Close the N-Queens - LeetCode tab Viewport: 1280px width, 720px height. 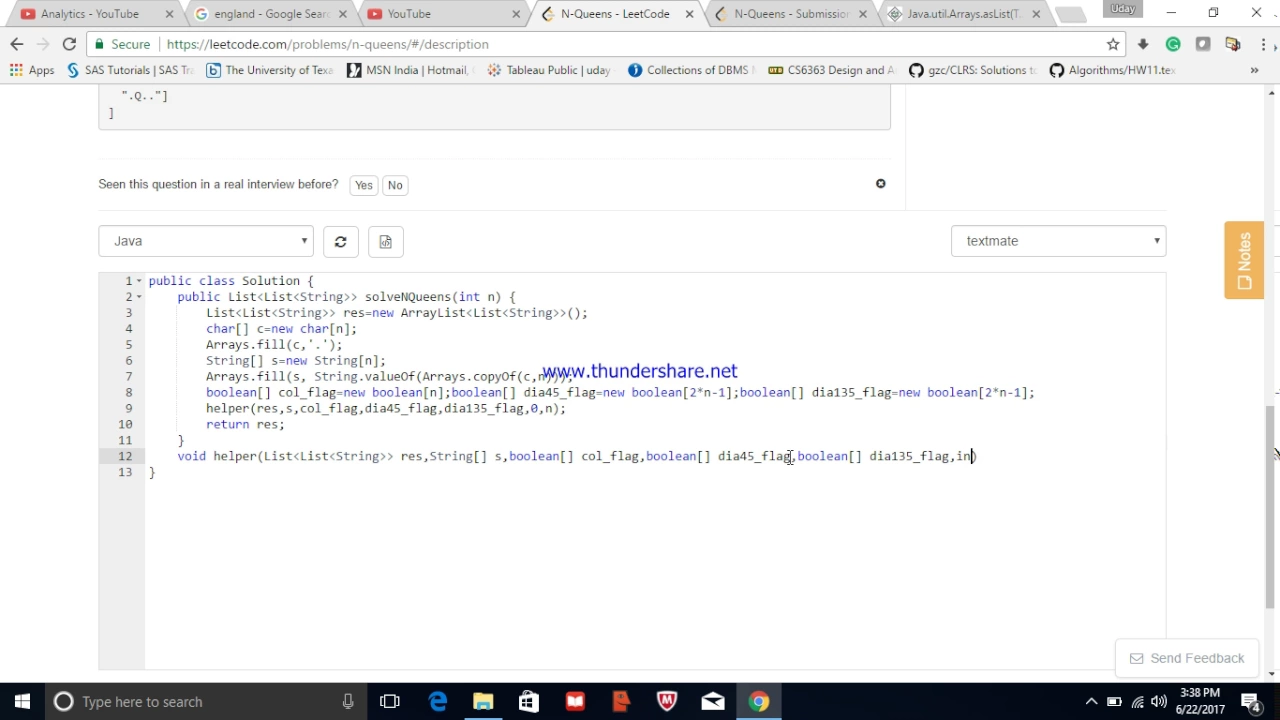tap(689, 14)
